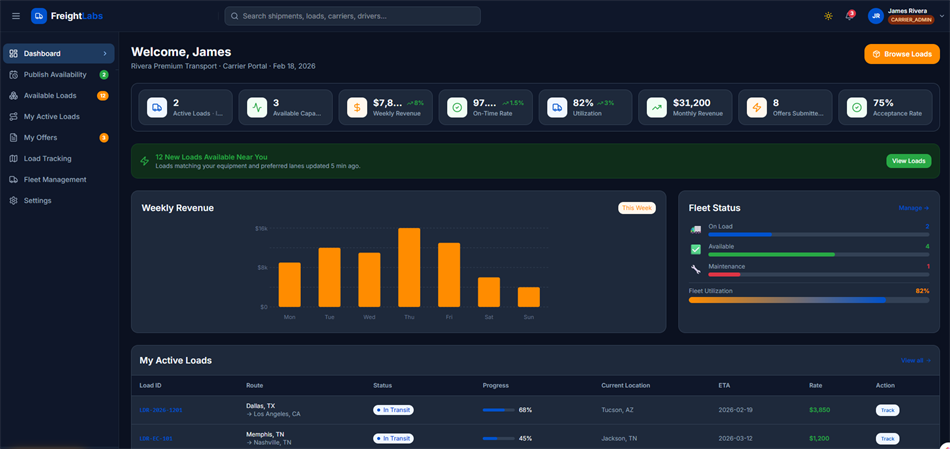Click the My Offers document icon
Image resolution: width=950 pixels, height=449 pixels.
13,138
